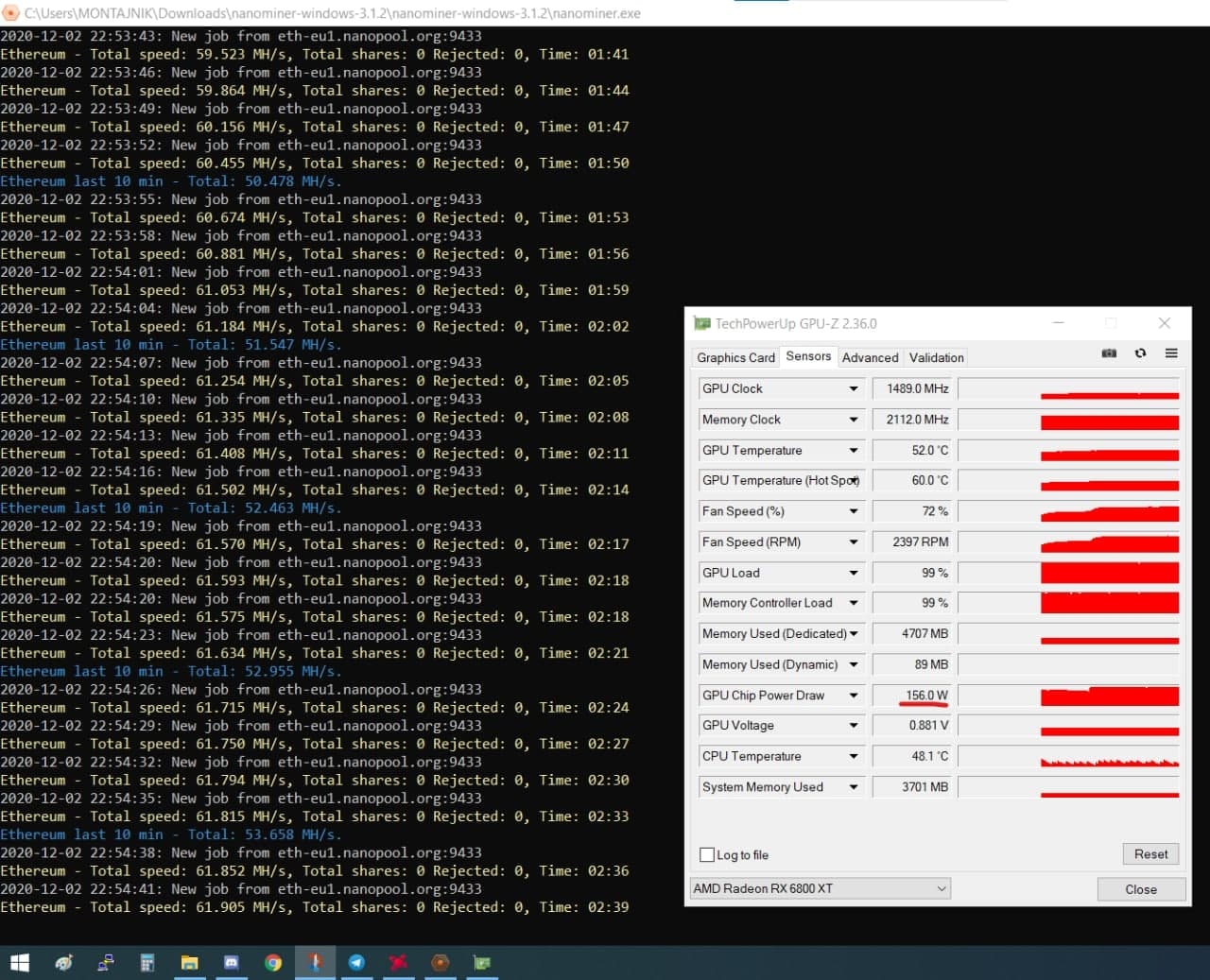Open the network computers taskbar icon

(106, 962)
